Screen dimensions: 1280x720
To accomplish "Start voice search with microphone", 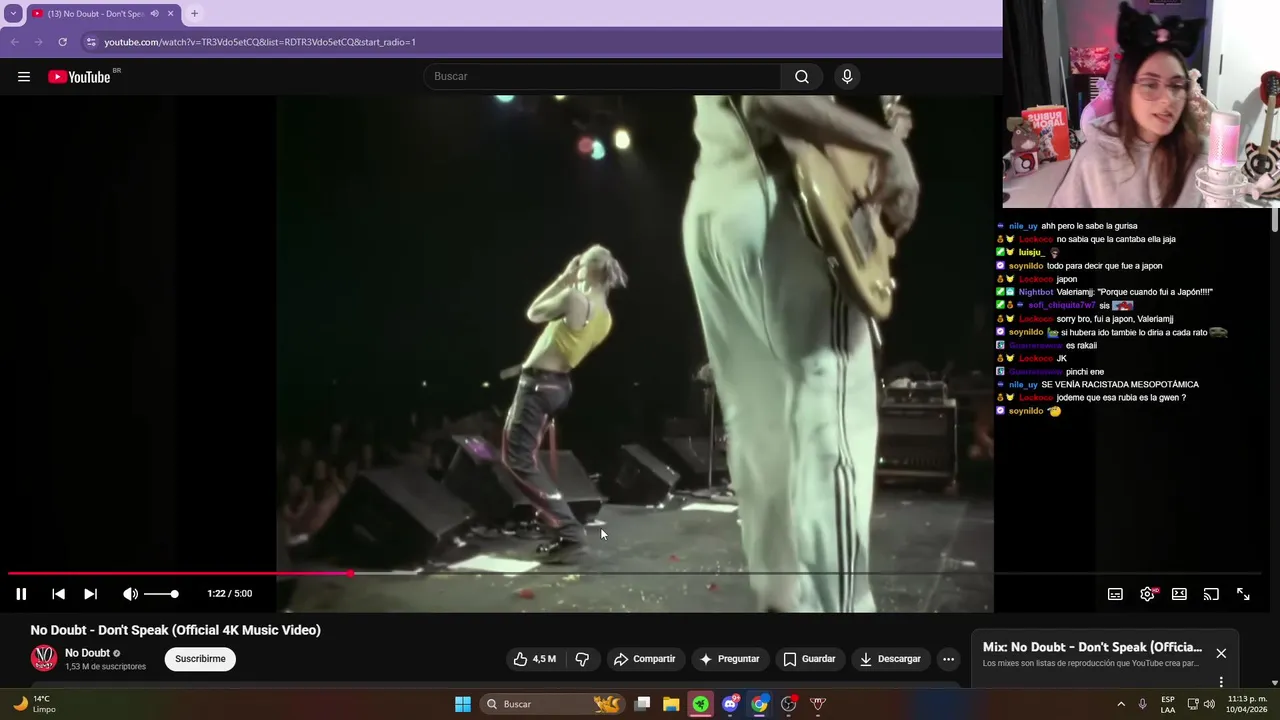I will point(847,77).
